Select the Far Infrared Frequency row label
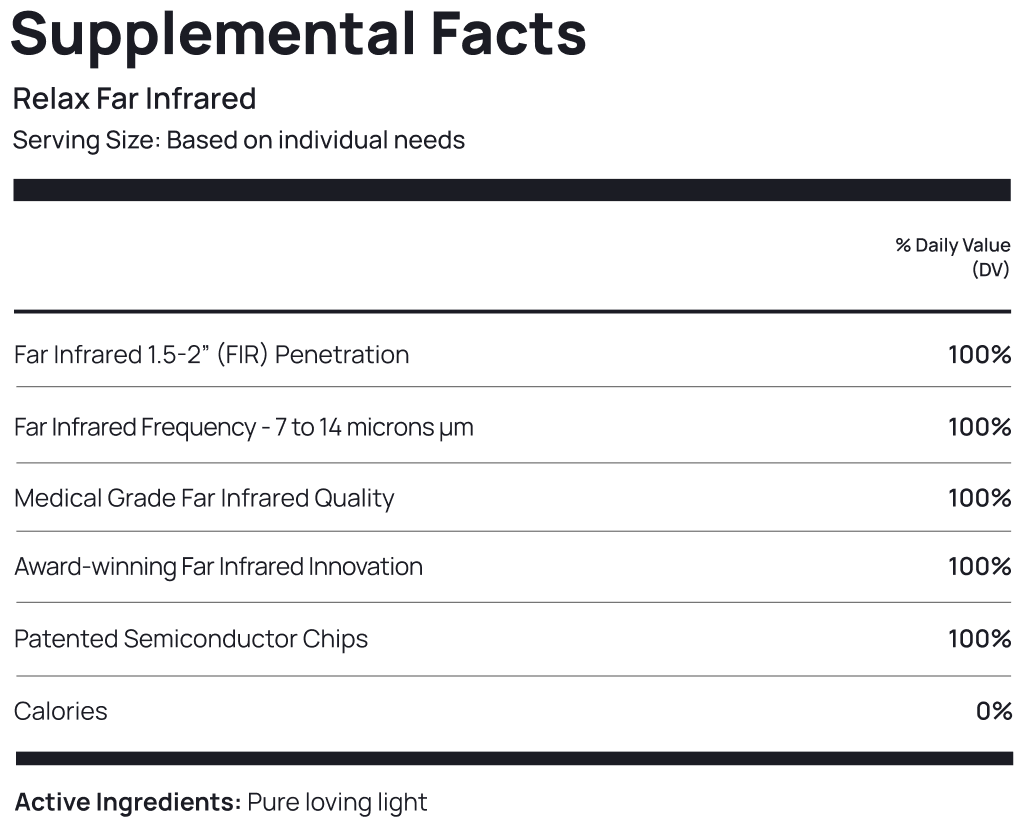The image size is (1025, 822). click(243, 427)
